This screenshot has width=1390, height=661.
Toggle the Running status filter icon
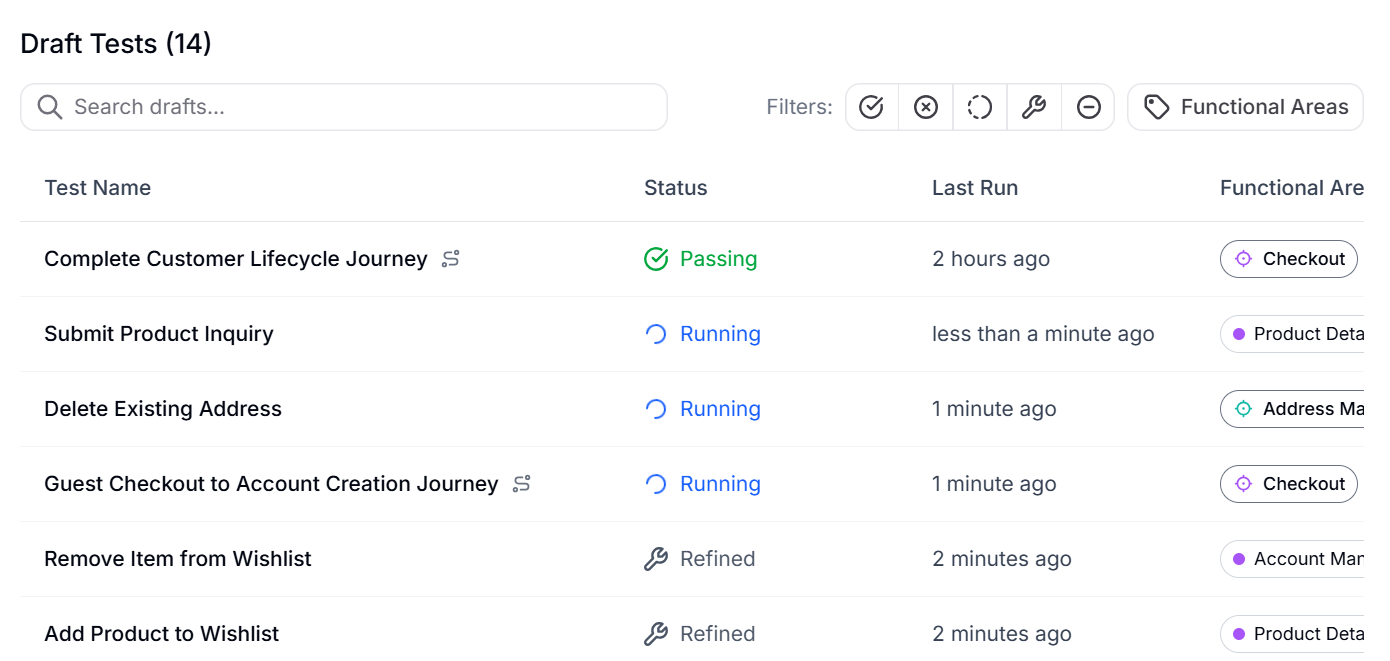pyautogui.click(x=980, y=107)
